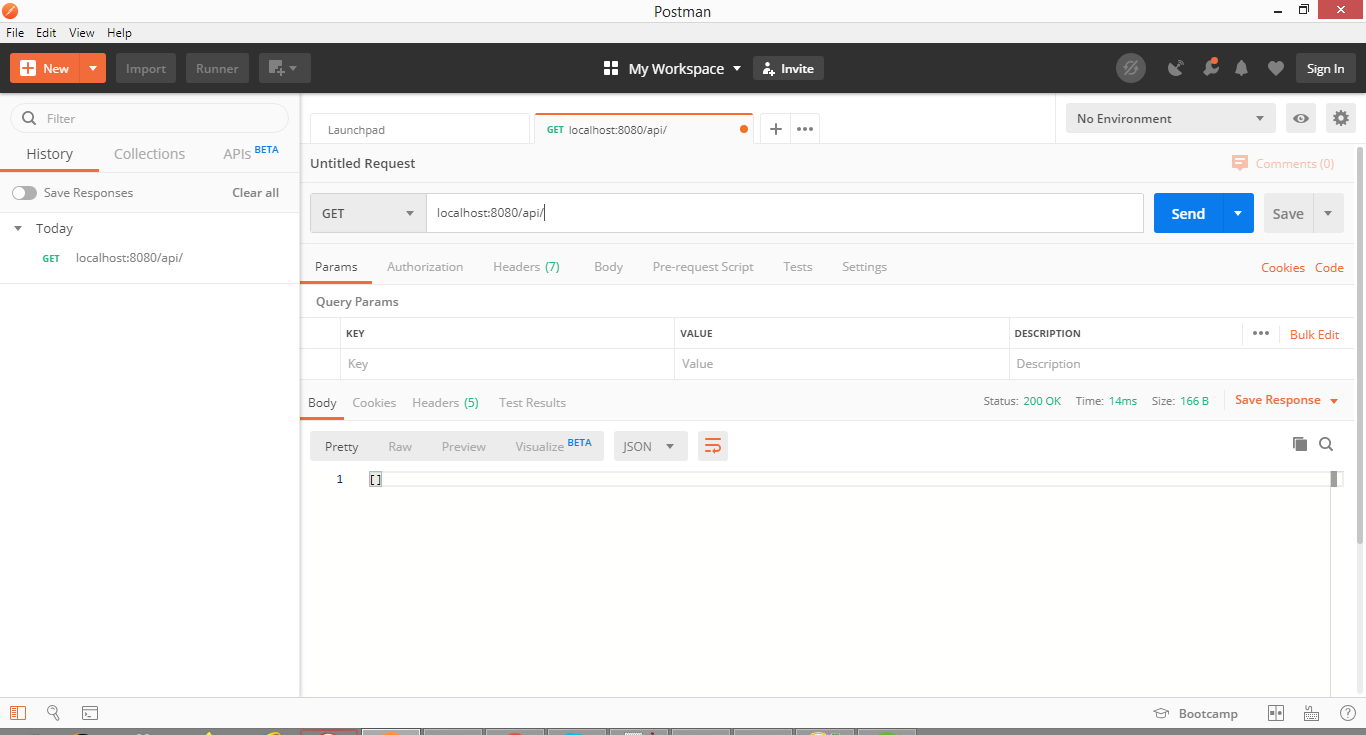This screenshot has height=735, width=1366.
Task: Switch to the request Headers (7) tab
Action: [x=526, y=267]
